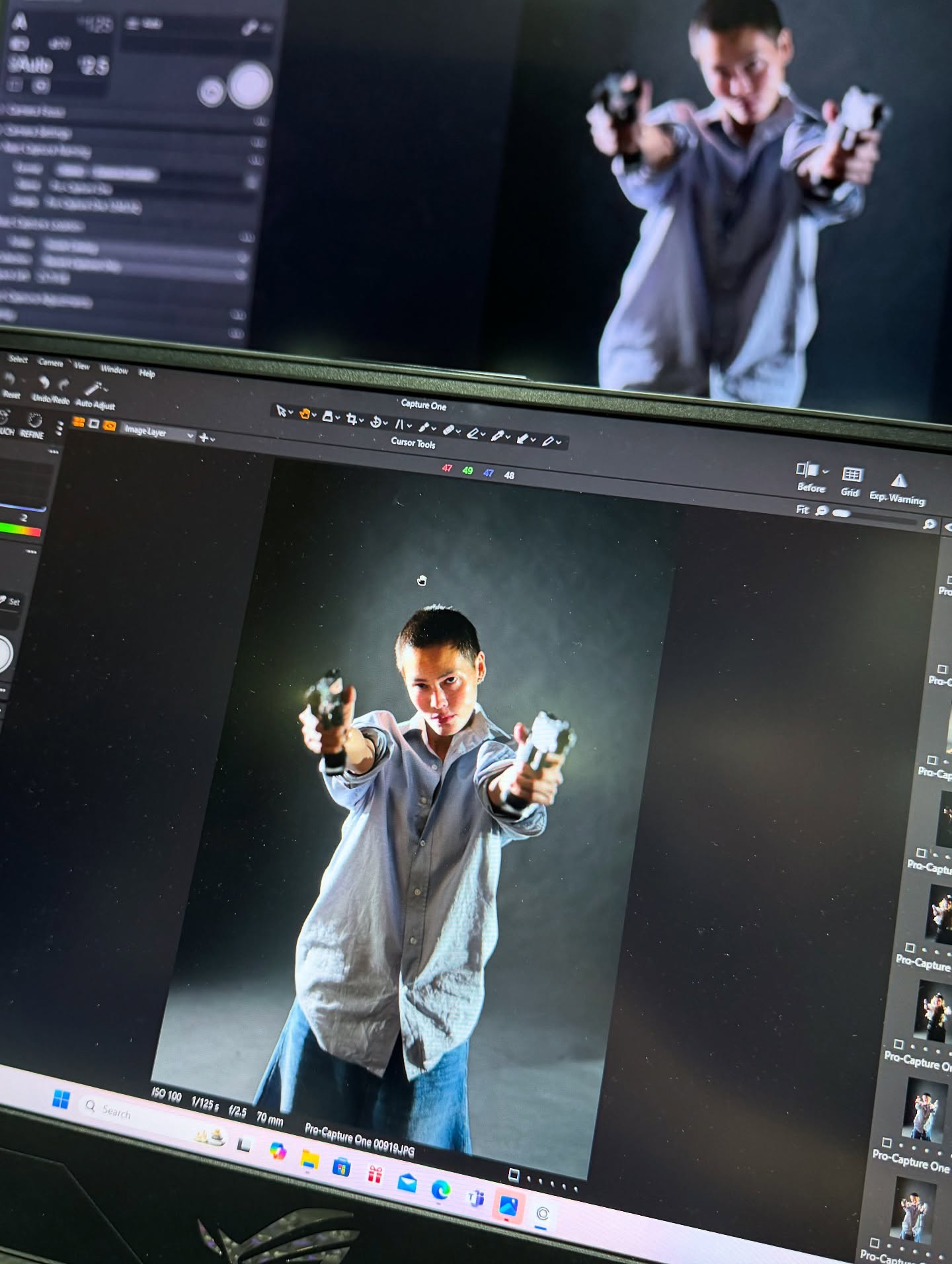Viewport: 952px width, 1264px height.
Task: Expand the add-layer plus dropdown arrow
Action: [x=213, y=439]
